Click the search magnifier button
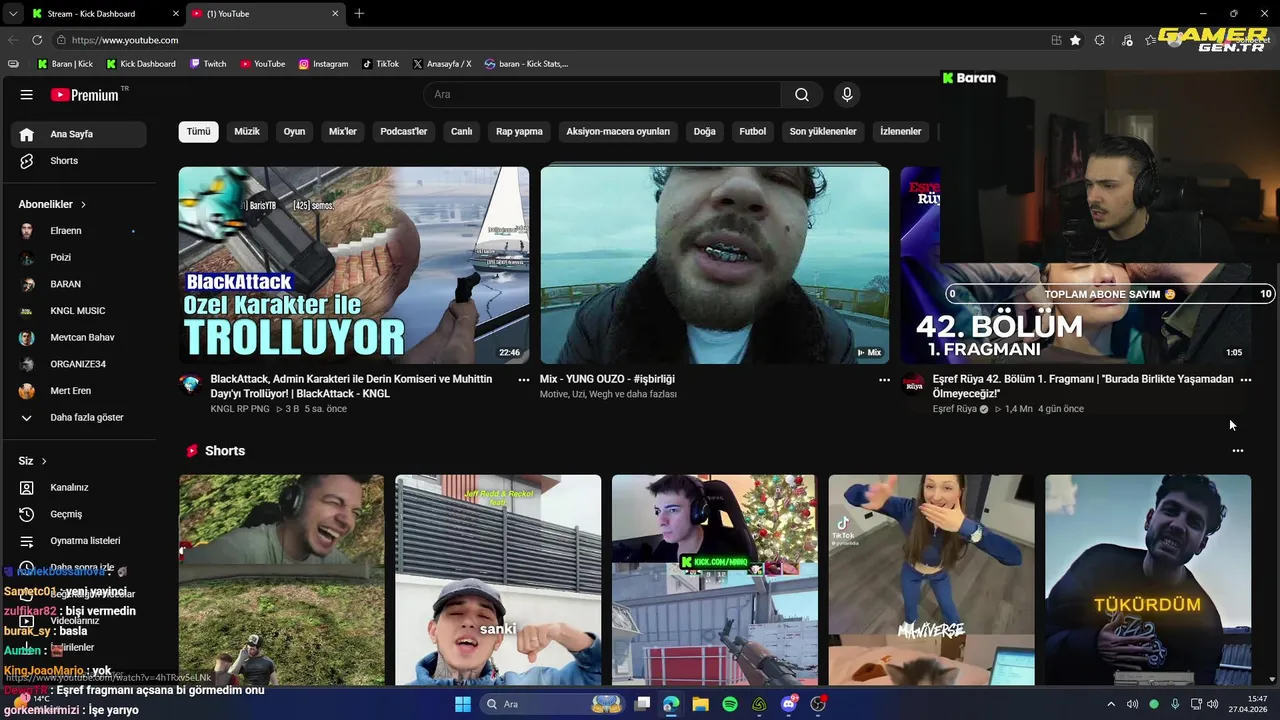This screenshot has width=1280, height=720. coord(802,95)
